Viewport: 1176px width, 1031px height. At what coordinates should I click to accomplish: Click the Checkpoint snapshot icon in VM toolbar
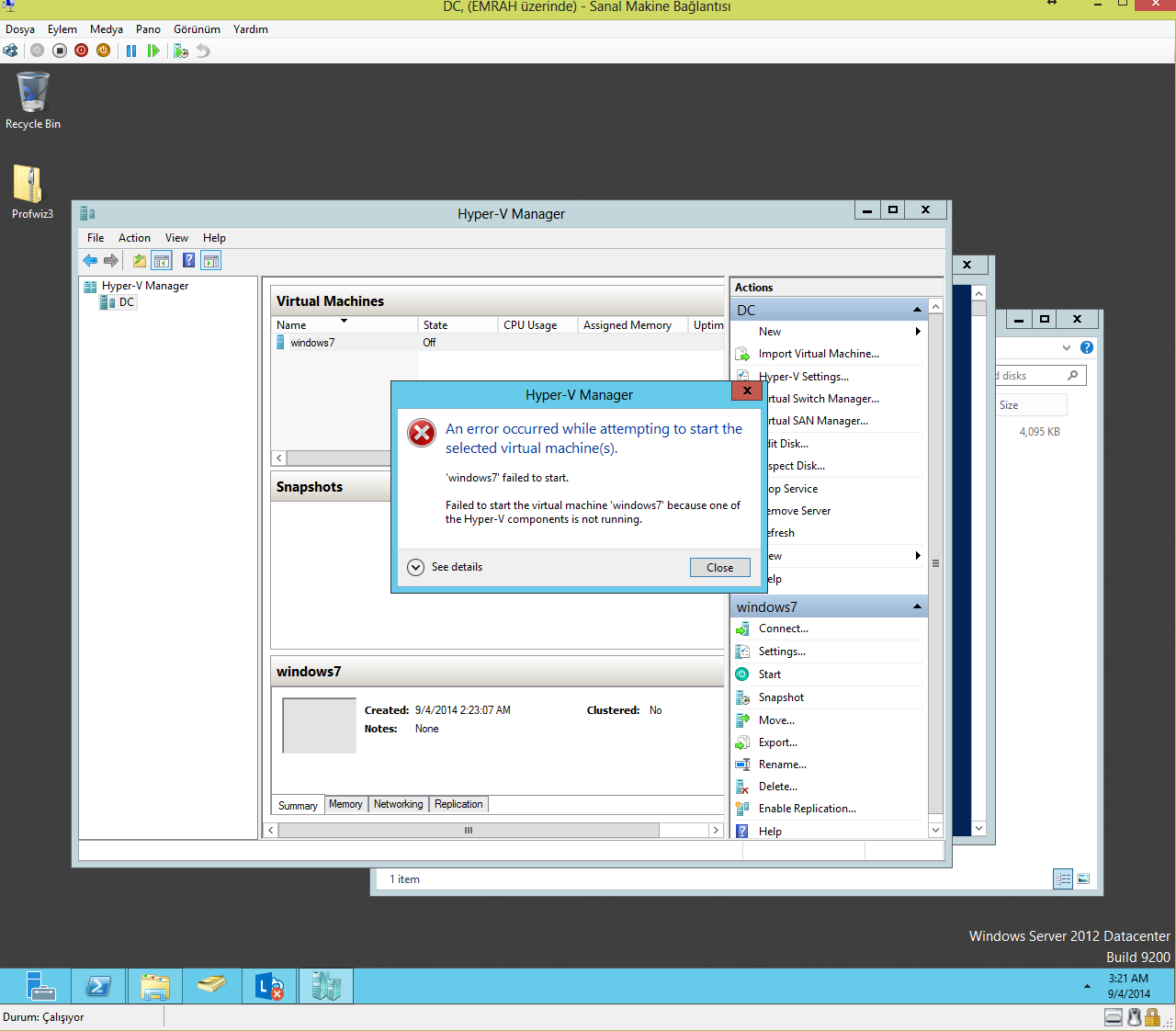tap(181, 51)
